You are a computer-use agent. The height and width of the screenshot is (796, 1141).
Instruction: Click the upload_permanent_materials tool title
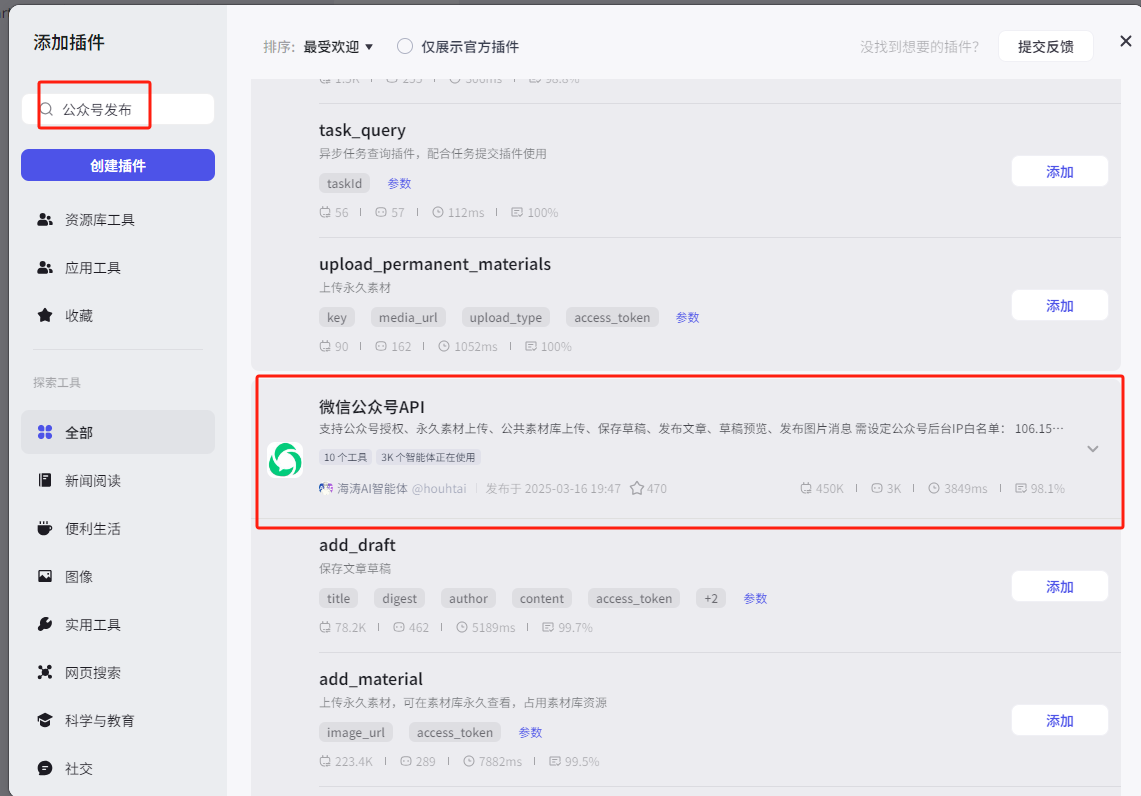coord(434,264)
